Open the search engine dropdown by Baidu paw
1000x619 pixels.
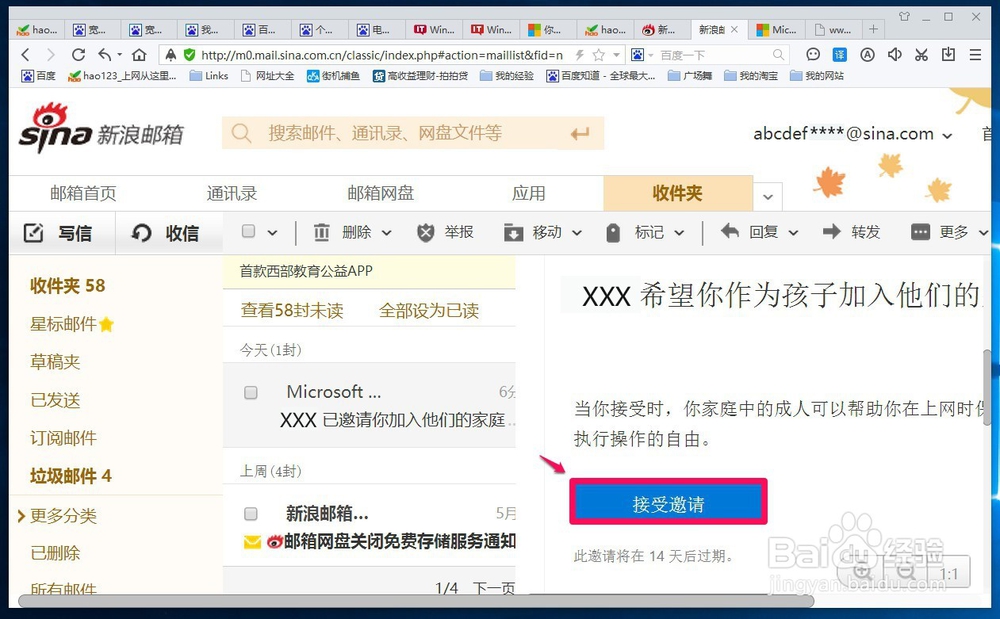(x=651, y=55)
